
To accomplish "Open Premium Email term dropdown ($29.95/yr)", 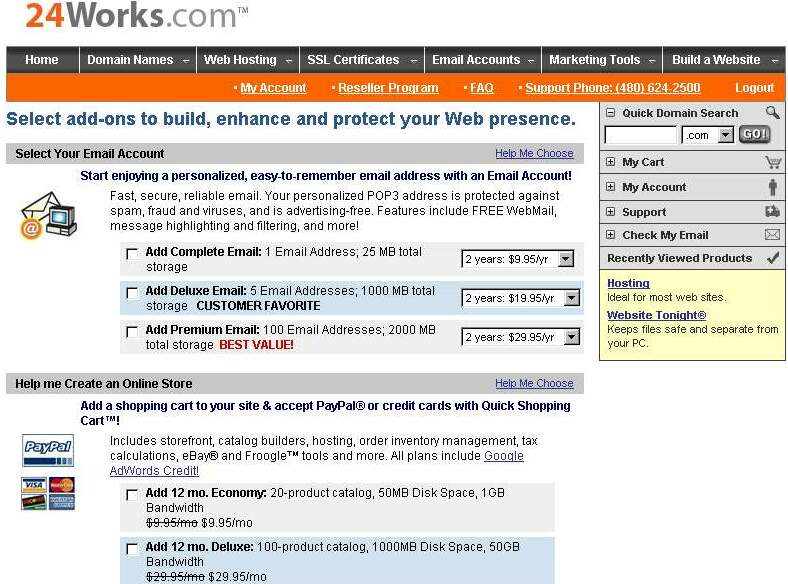I will tap(520, 337).
